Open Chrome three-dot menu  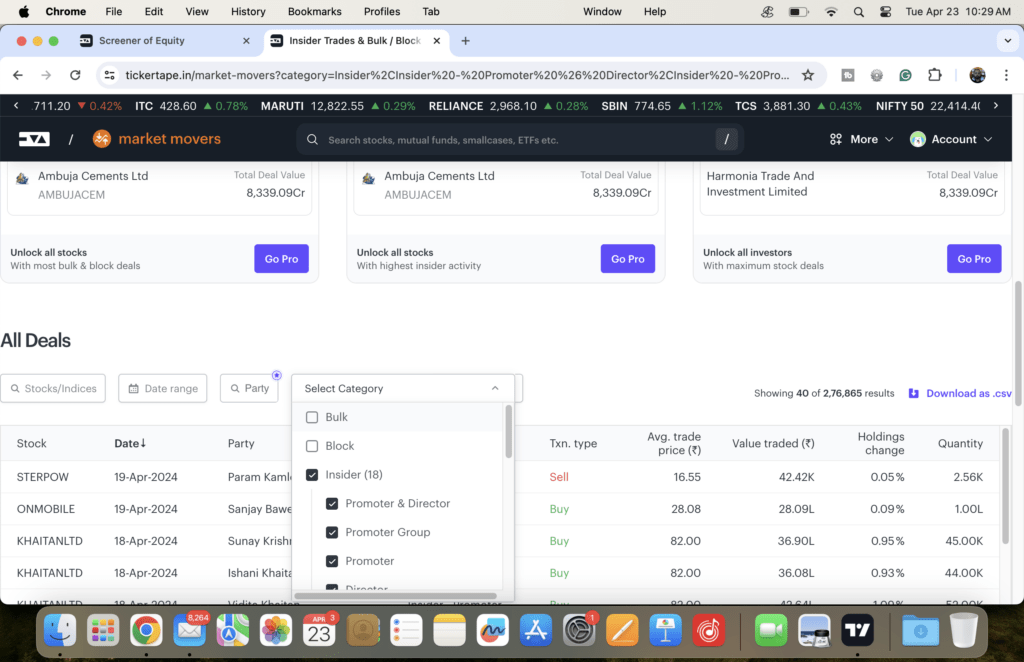[1006, 75]
